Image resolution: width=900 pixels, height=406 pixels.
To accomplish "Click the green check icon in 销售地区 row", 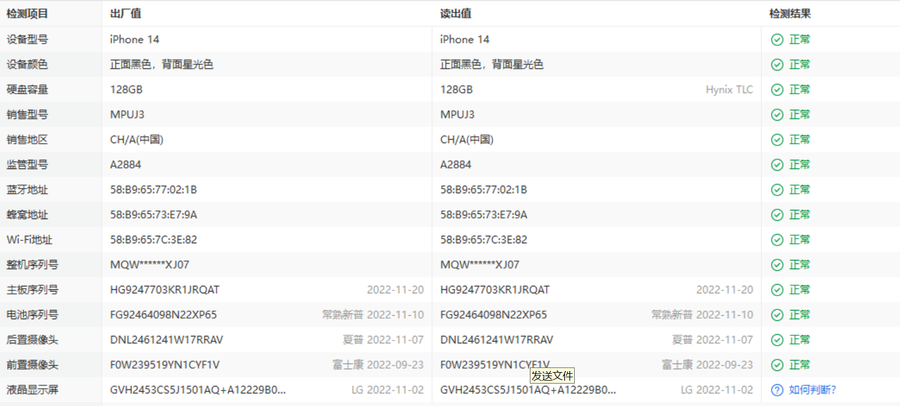I will tap(777, 140).
